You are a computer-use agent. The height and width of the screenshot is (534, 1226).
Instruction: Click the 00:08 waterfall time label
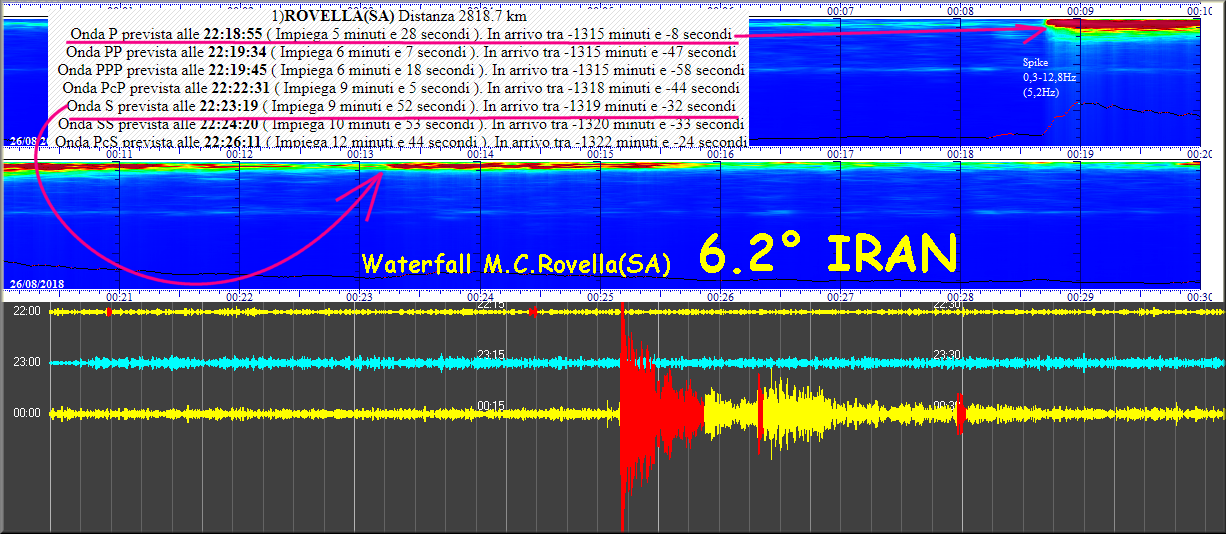(x=961, y=11)
